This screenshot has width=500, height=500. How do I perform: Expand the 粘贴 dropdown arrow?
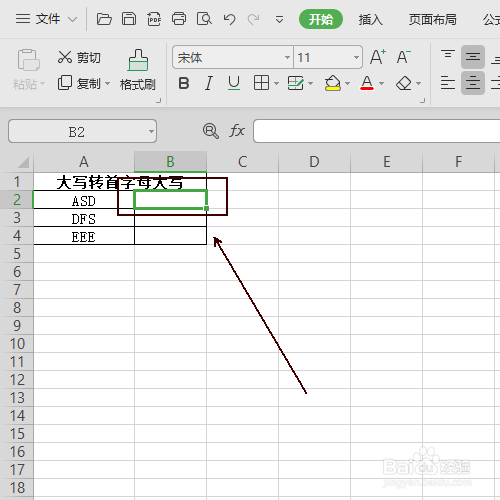pyautogui.click(x=42, y=83)
